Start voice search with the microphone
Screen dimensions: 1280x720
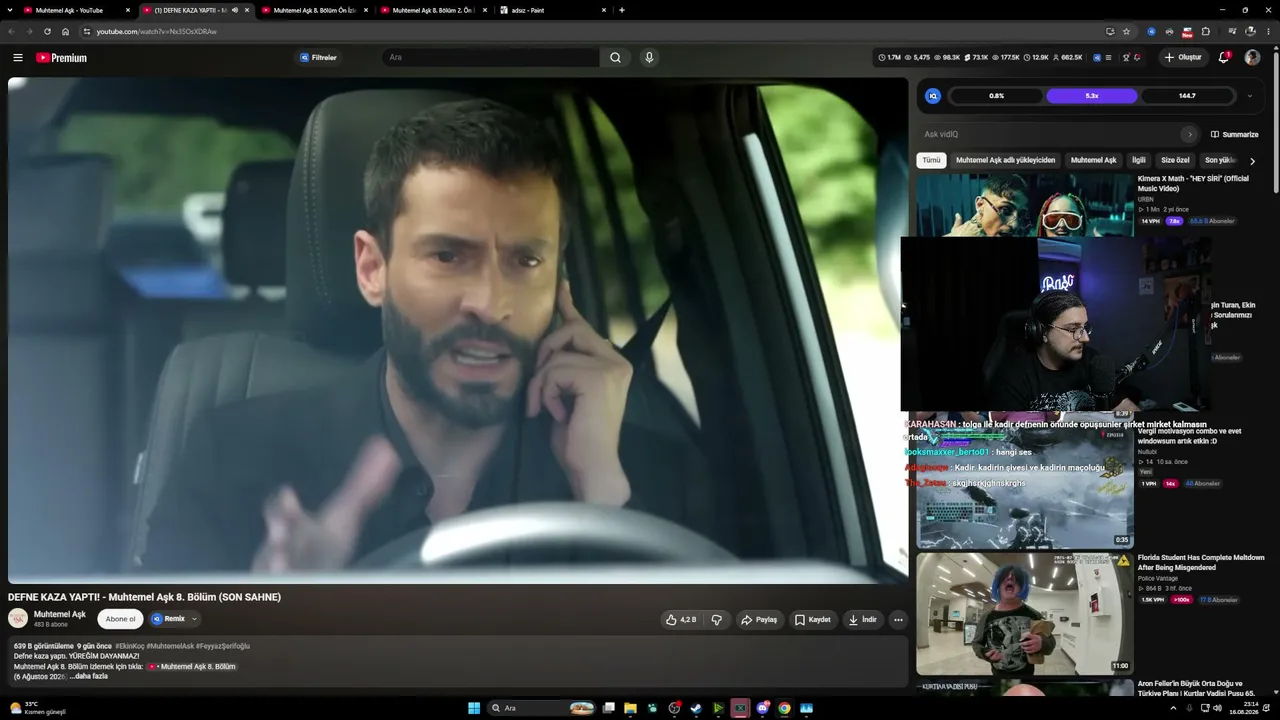point(649,58)
